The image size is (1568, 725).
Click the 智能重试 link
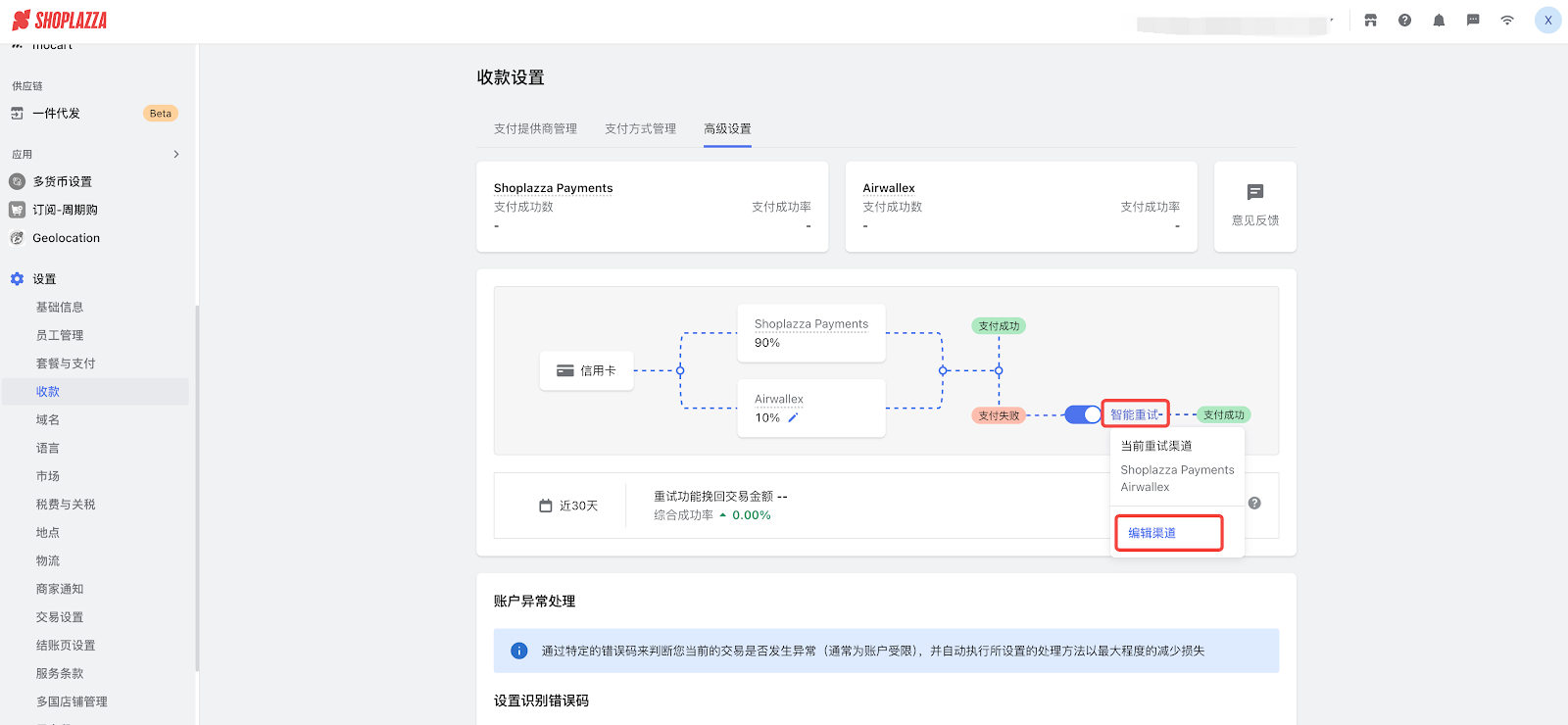1135,414
